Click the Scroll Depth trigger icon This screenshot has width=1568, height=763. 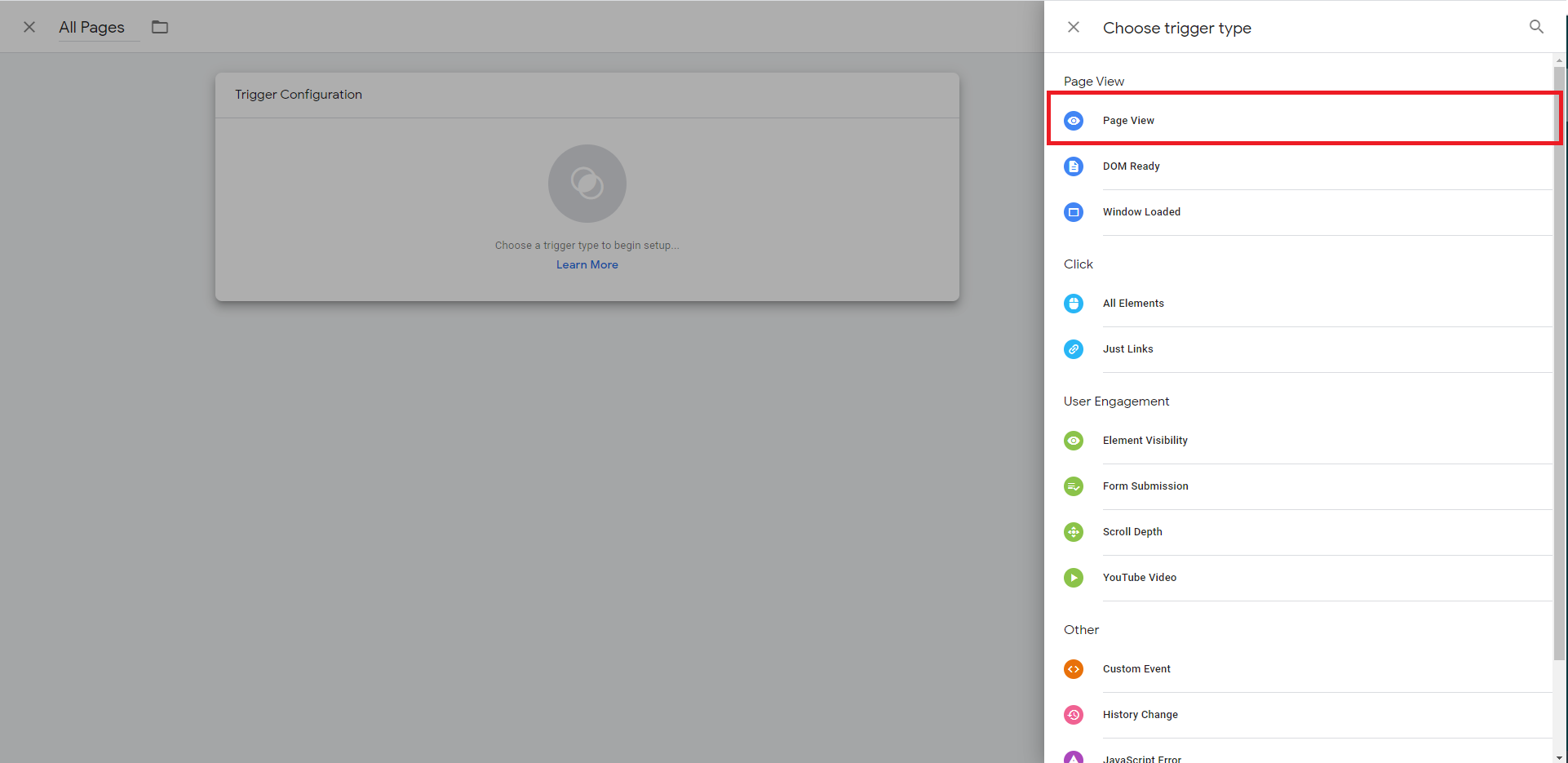(1073, 531)
